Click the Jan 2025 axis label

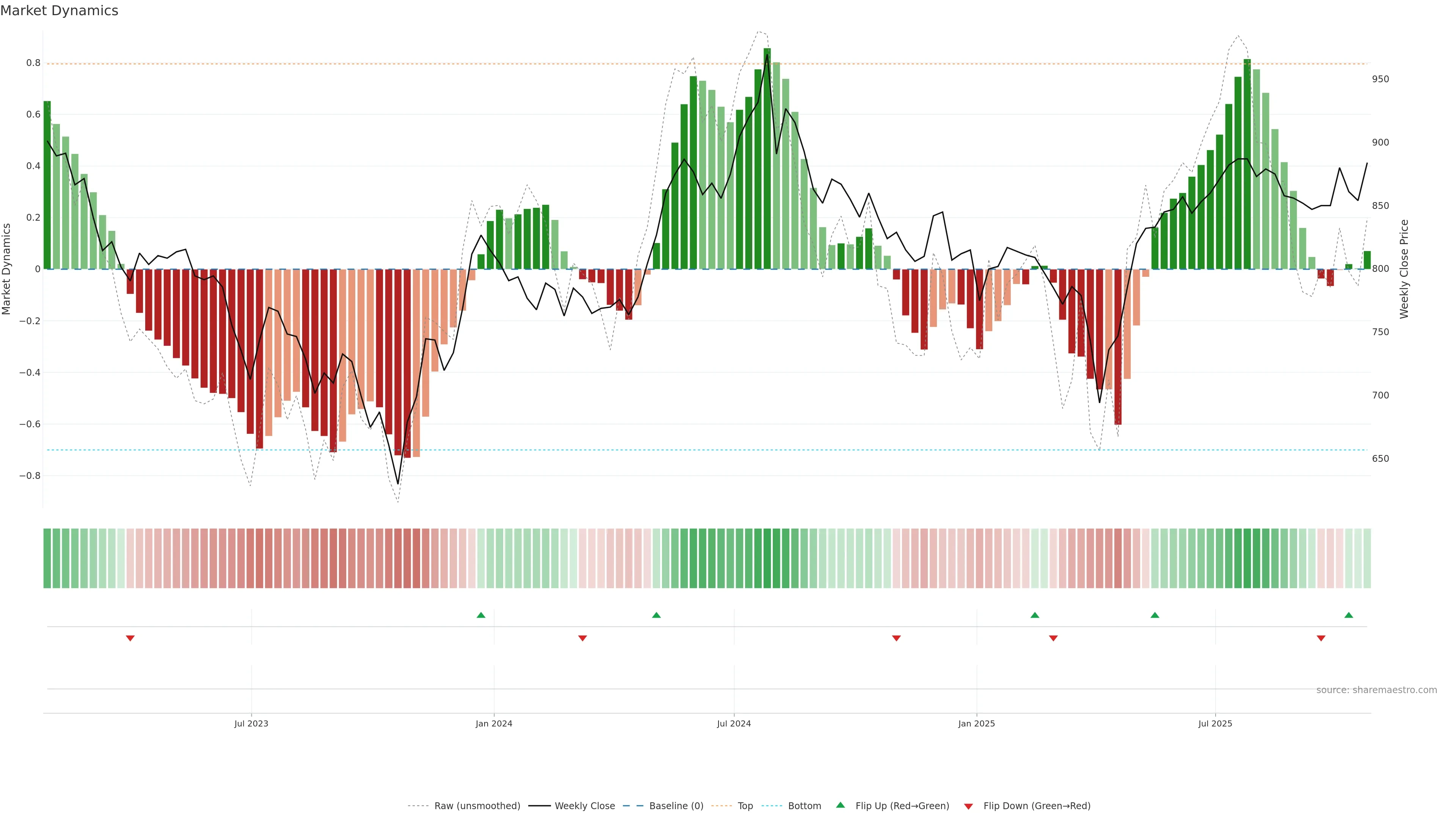pos(976,723)
